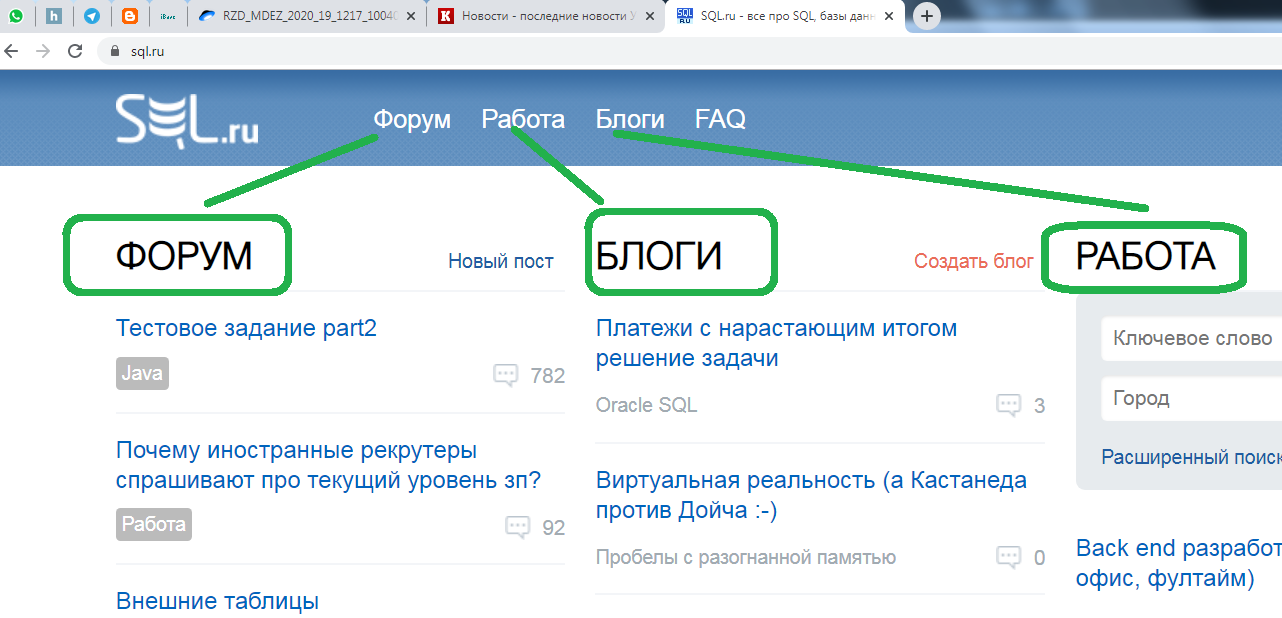Click the browser reload button
The height and width of the screenshot is (618, 1282).
pos(75,51)
